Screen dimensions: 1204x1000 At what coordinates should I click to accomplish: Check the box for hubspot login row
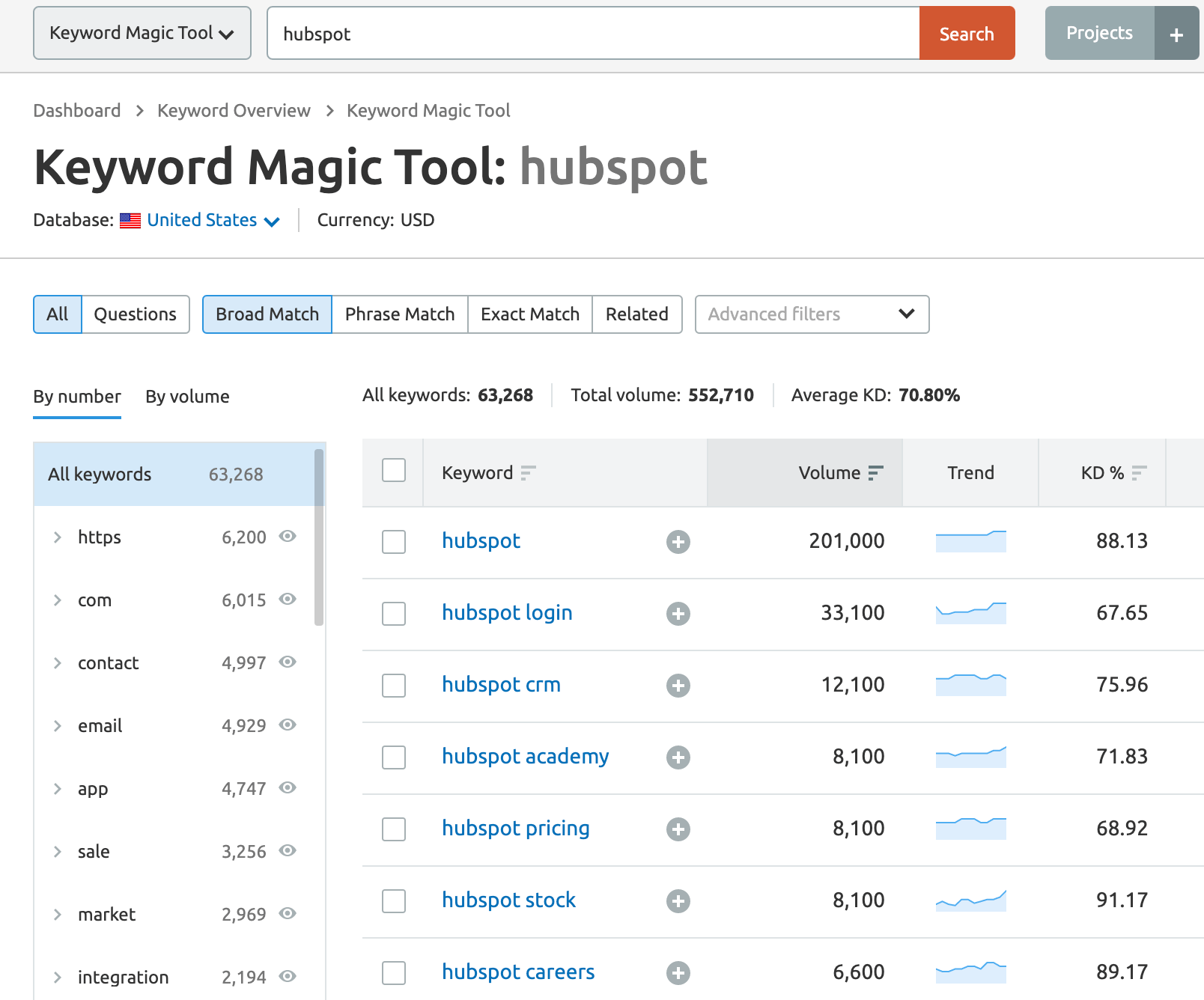[x=394, y=614]
